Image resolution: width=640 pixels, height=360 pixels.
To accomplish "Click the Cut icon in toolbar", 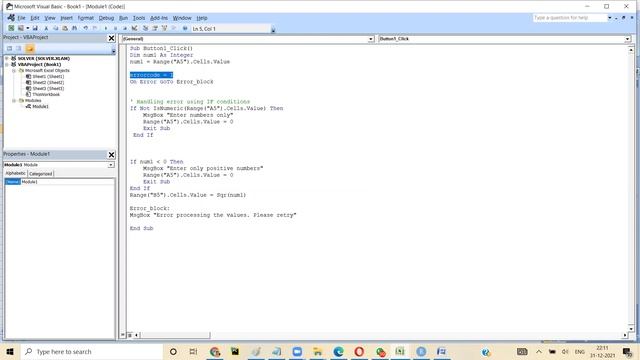I will 46,28.
